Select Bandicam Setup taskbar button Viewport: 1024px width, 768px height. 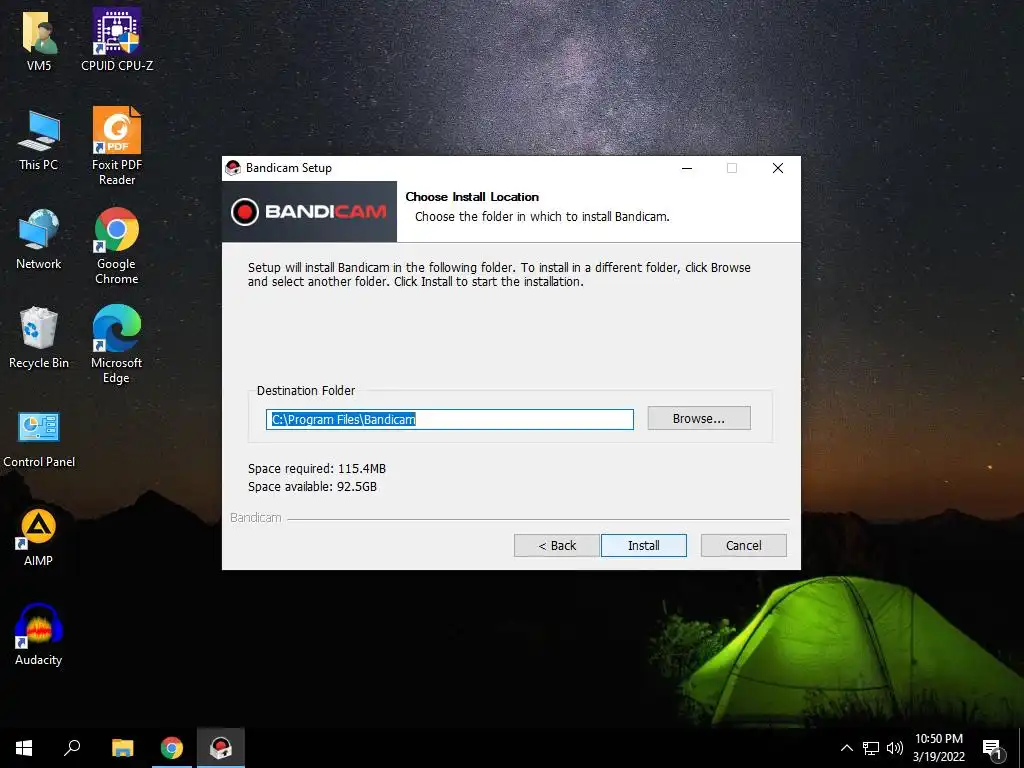pyautogui.click(x=221, y=748)
